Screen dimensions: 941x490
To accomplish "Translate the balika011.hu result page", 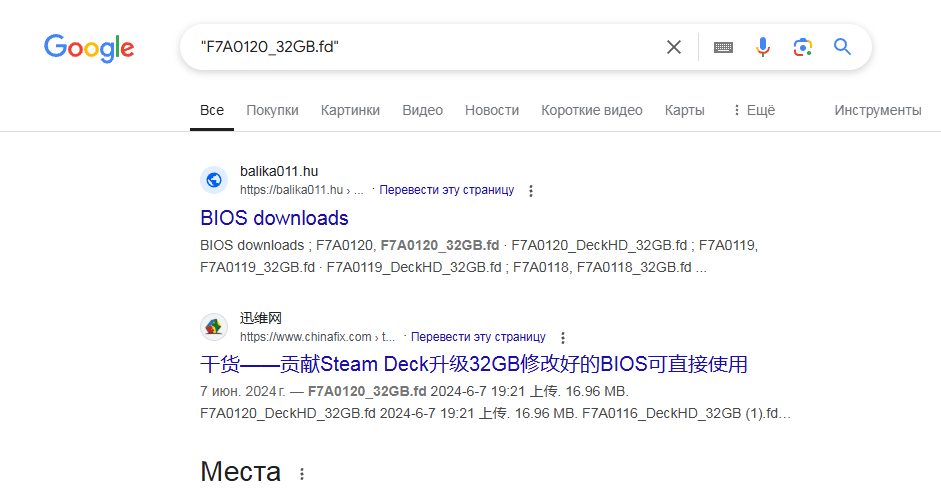I will click(x=446, y=190).
